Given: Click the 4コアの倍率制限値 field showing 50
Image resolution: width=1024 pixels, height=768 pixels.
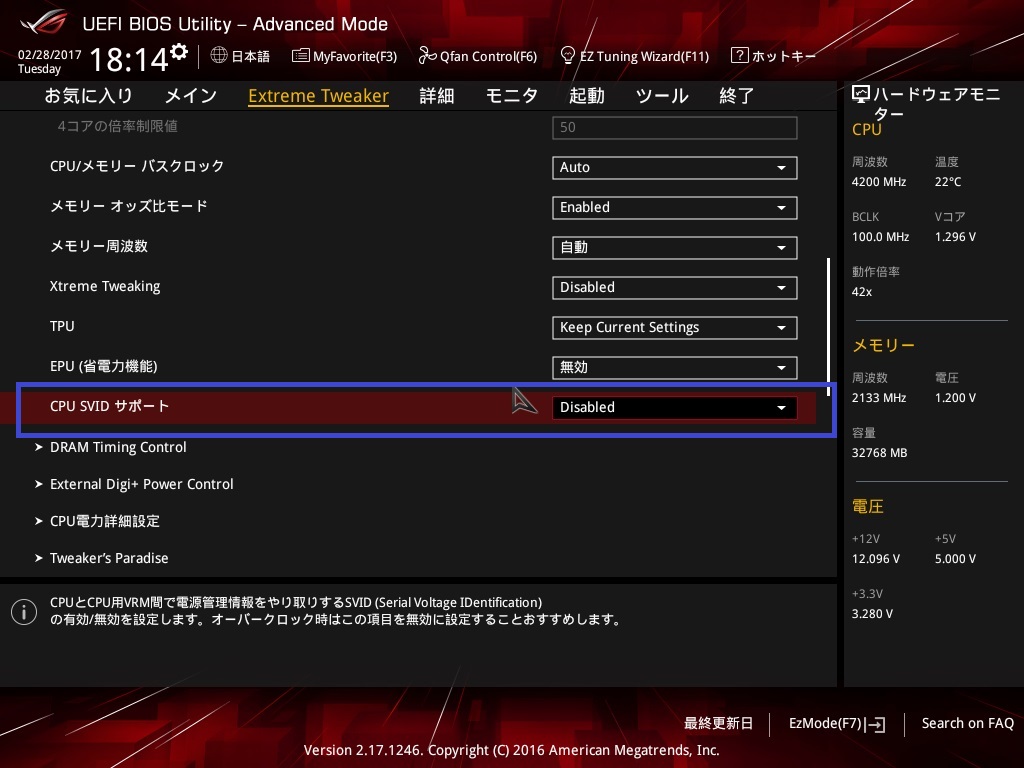Looking at the screenshot, I should pyautogui.click(x=675, y=127).
